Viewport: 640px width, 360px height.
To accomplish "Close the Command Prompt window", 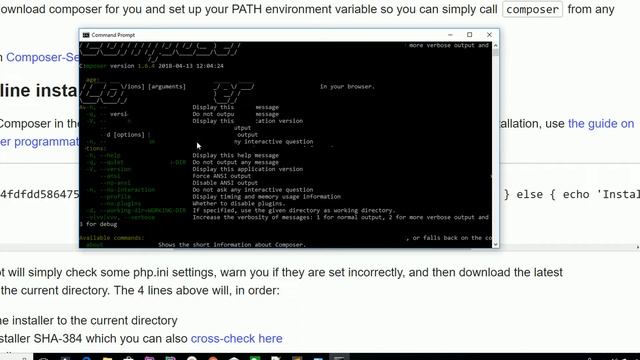I will tap(489, 35).
